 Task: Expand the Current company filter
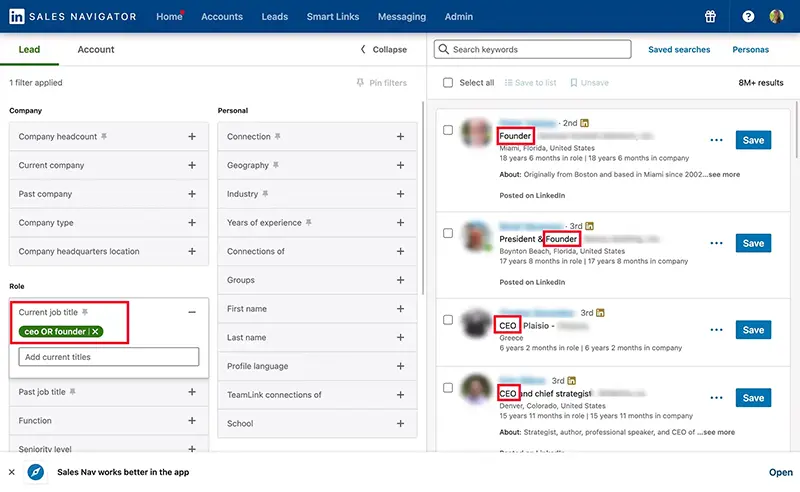point(192,165)
